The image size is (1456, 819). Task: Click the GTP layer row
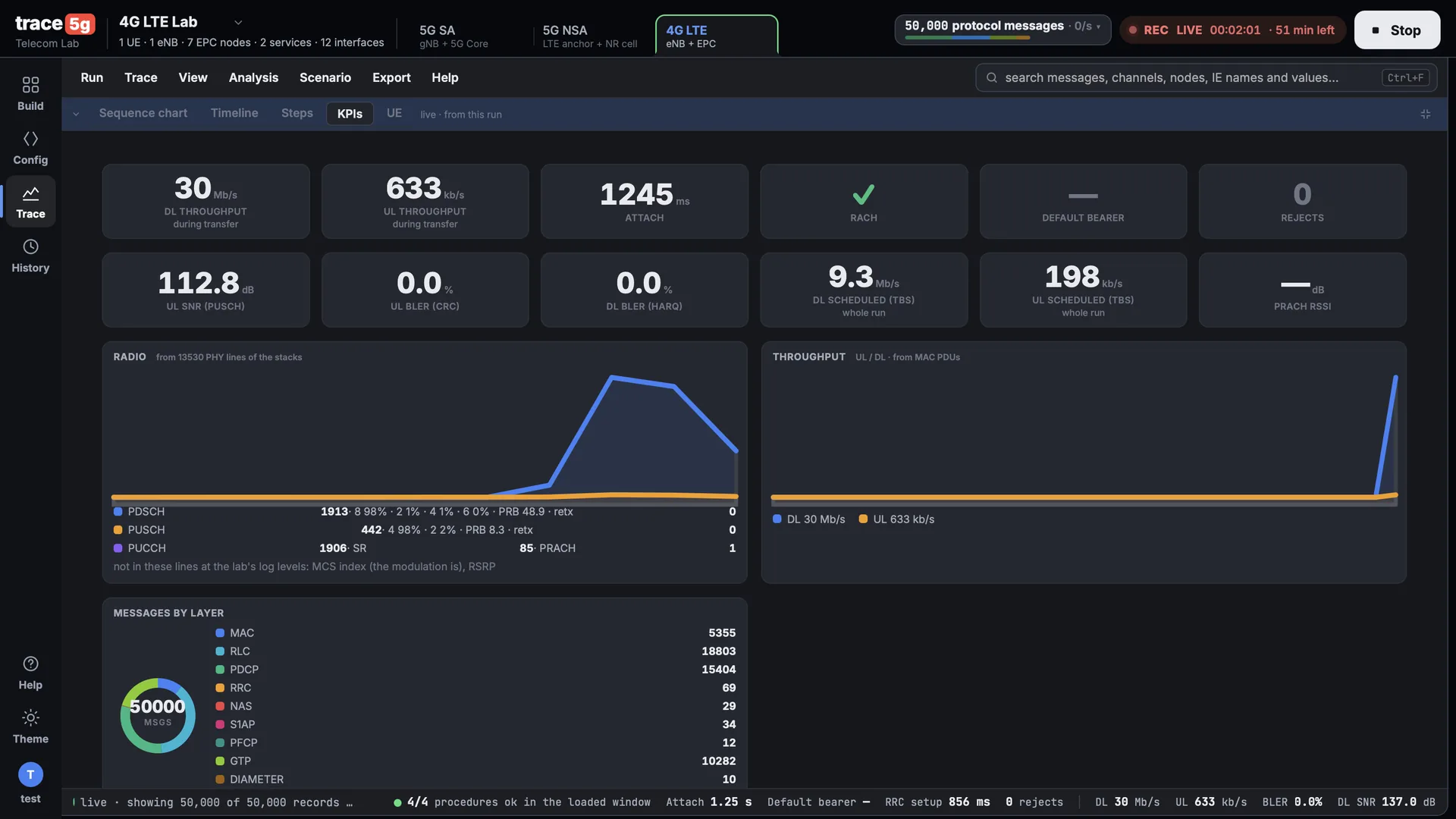pos(475,761)
